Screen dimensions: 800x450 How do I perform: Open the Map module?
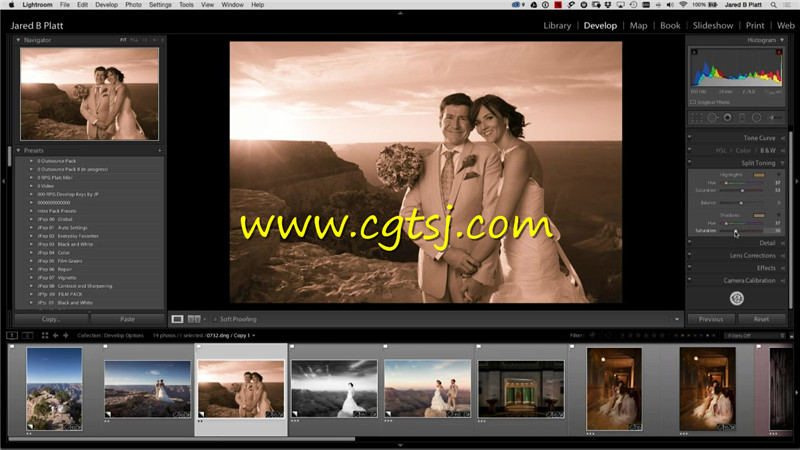(x=638, y=26)
